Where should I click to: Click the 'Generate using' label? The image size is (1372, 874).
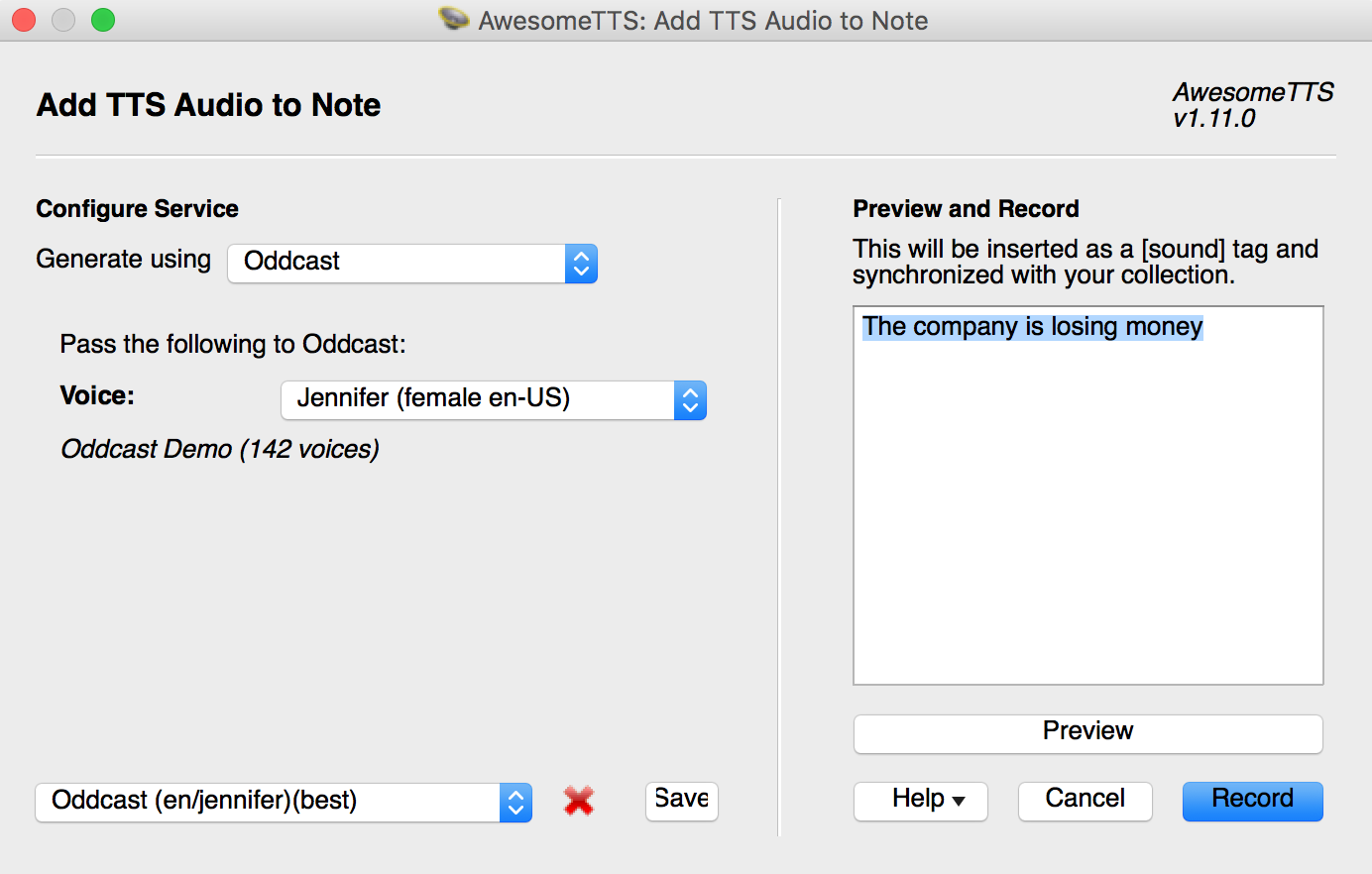[x=124, y=260]
